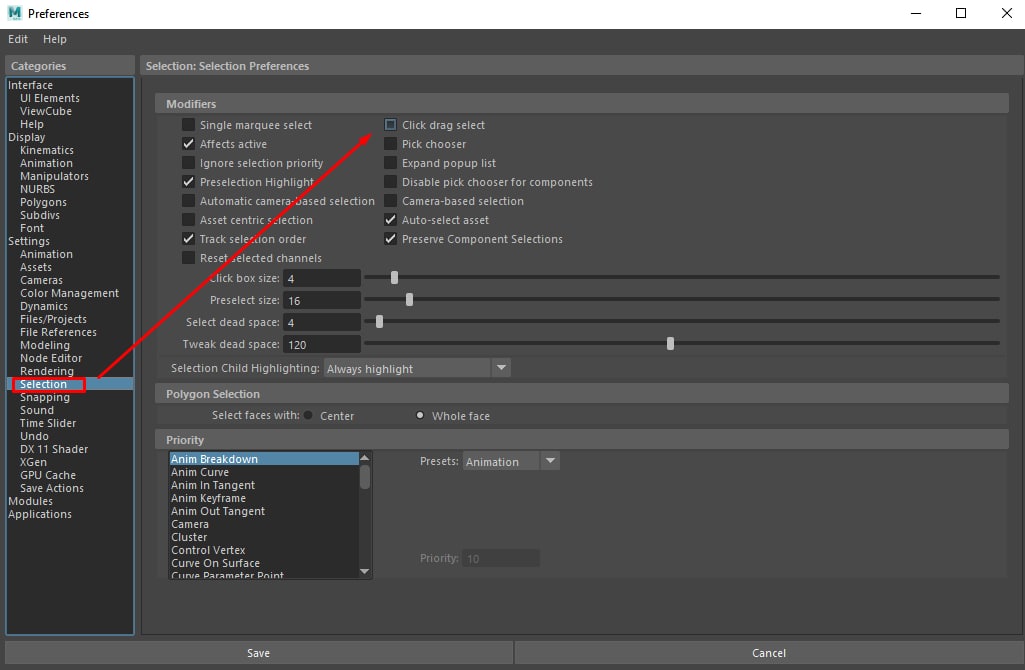Viewport: 1025px width, 670px height.
Task: Click the Click box size slider handle
Action: coord(394,278)
